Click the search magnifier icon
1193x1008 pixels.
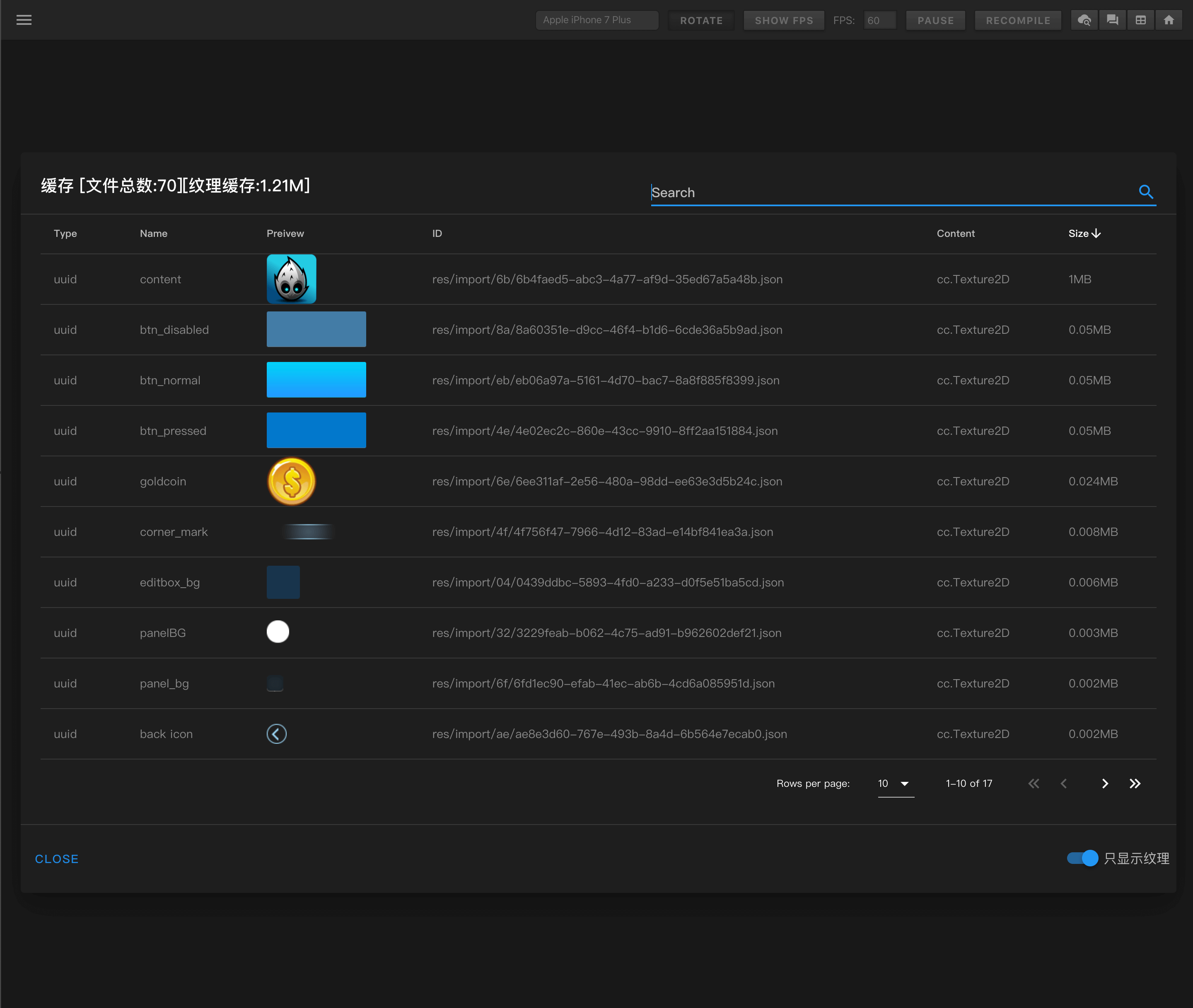coord(1145,191)
